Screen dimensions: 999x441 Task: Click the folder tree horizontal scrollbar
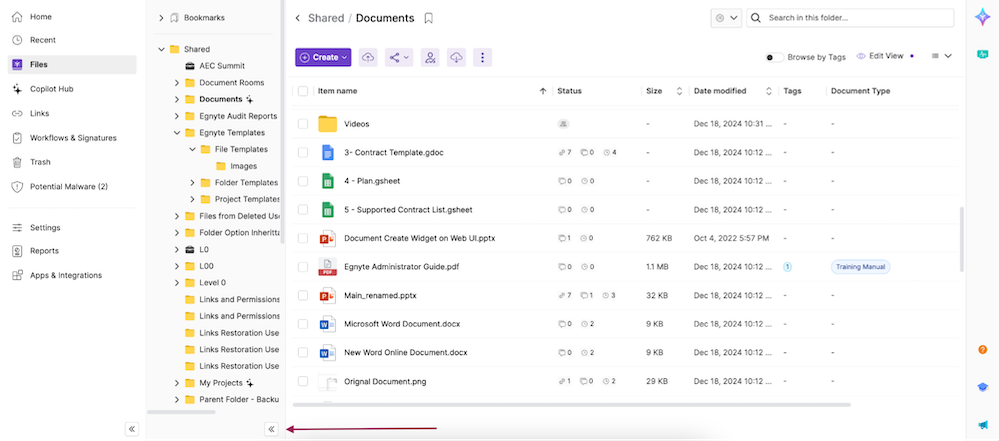pyautogui.click(x=182, y=412)
